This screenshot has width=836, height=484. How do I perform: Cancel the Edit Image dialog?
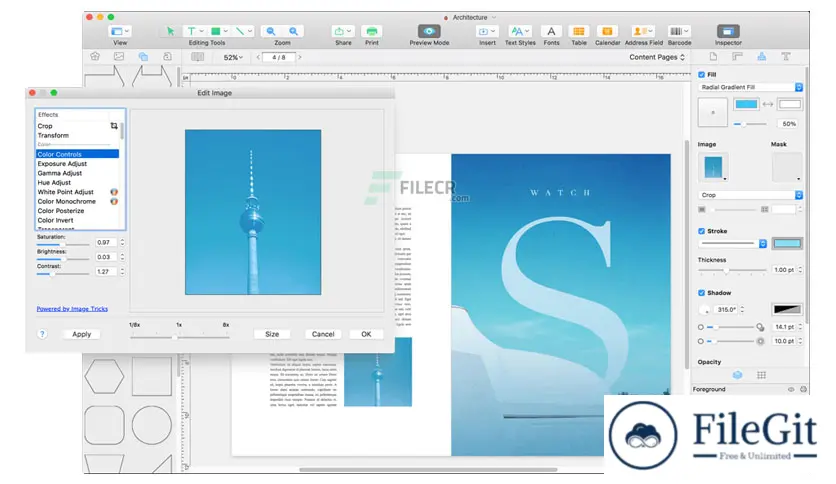pyautogui.click(x=323, y=334)
